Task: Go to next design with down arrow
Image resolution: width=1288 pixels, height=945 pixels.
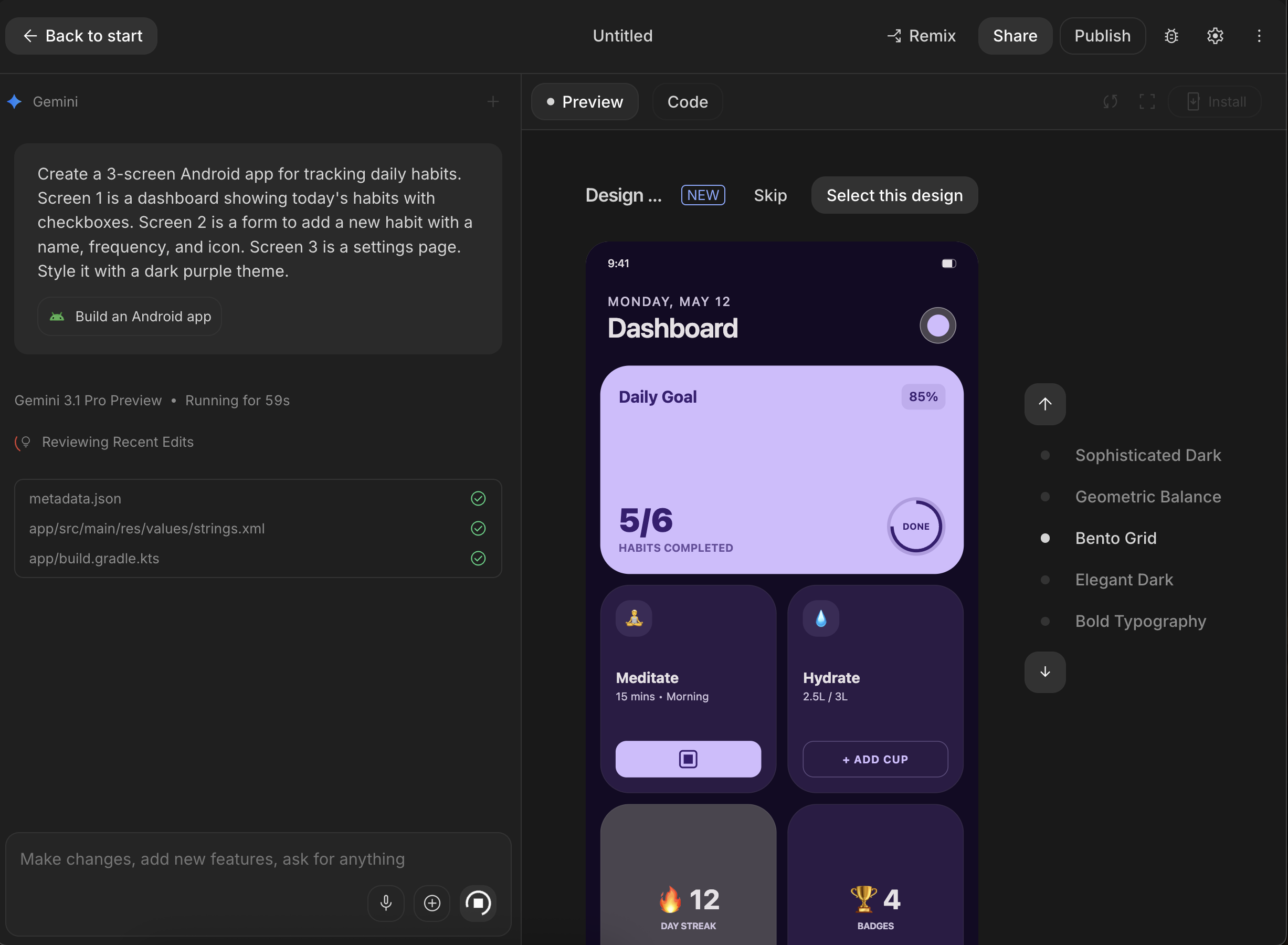Action: pyautogui.click(x=1045, y=672)
